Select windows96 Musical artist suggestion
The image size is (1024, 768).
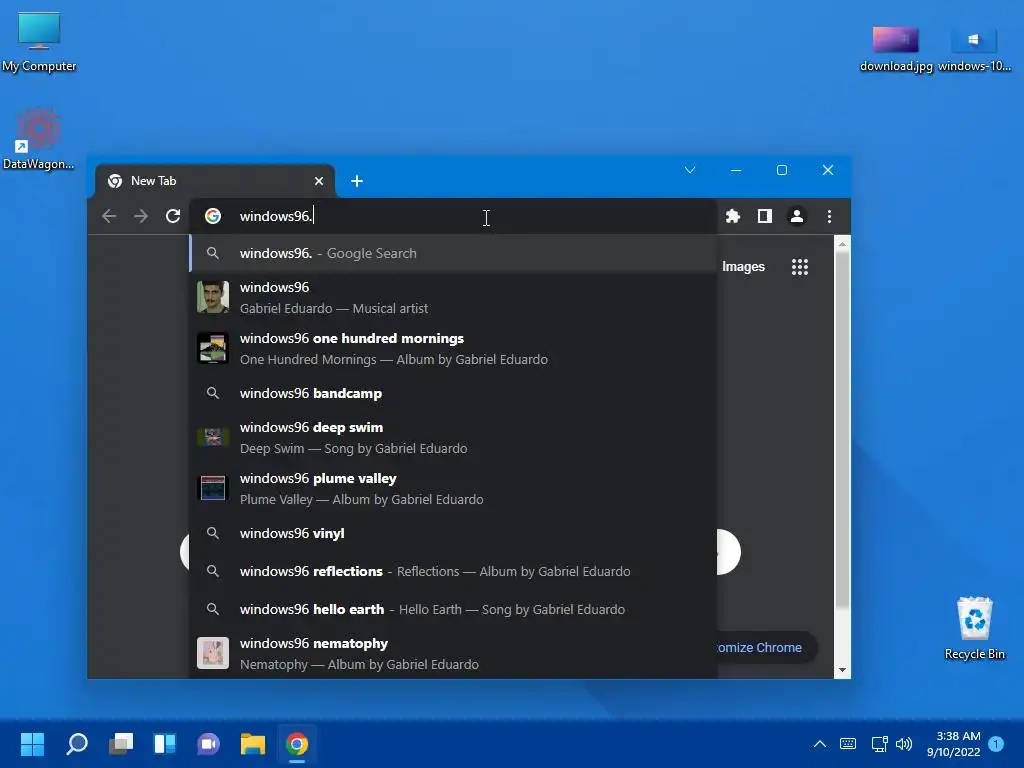point(453,298)
